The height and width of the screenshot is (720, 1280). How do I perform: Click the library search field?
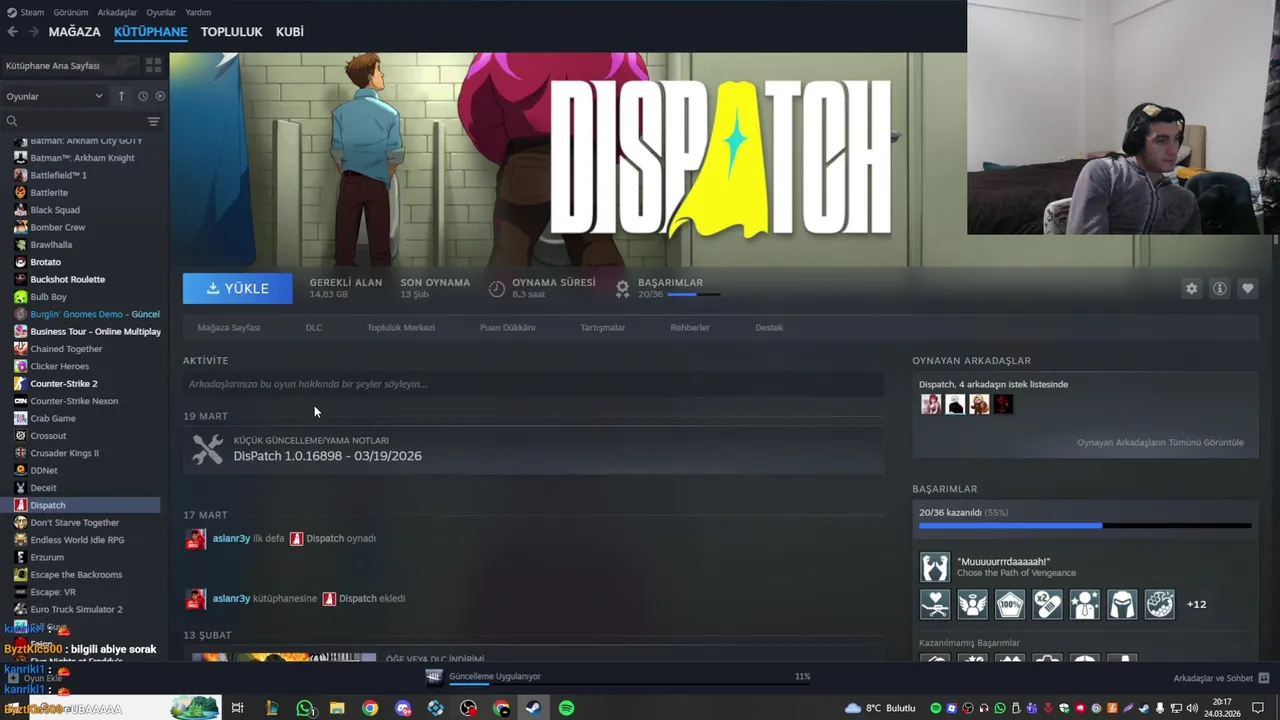pos(74,121)
